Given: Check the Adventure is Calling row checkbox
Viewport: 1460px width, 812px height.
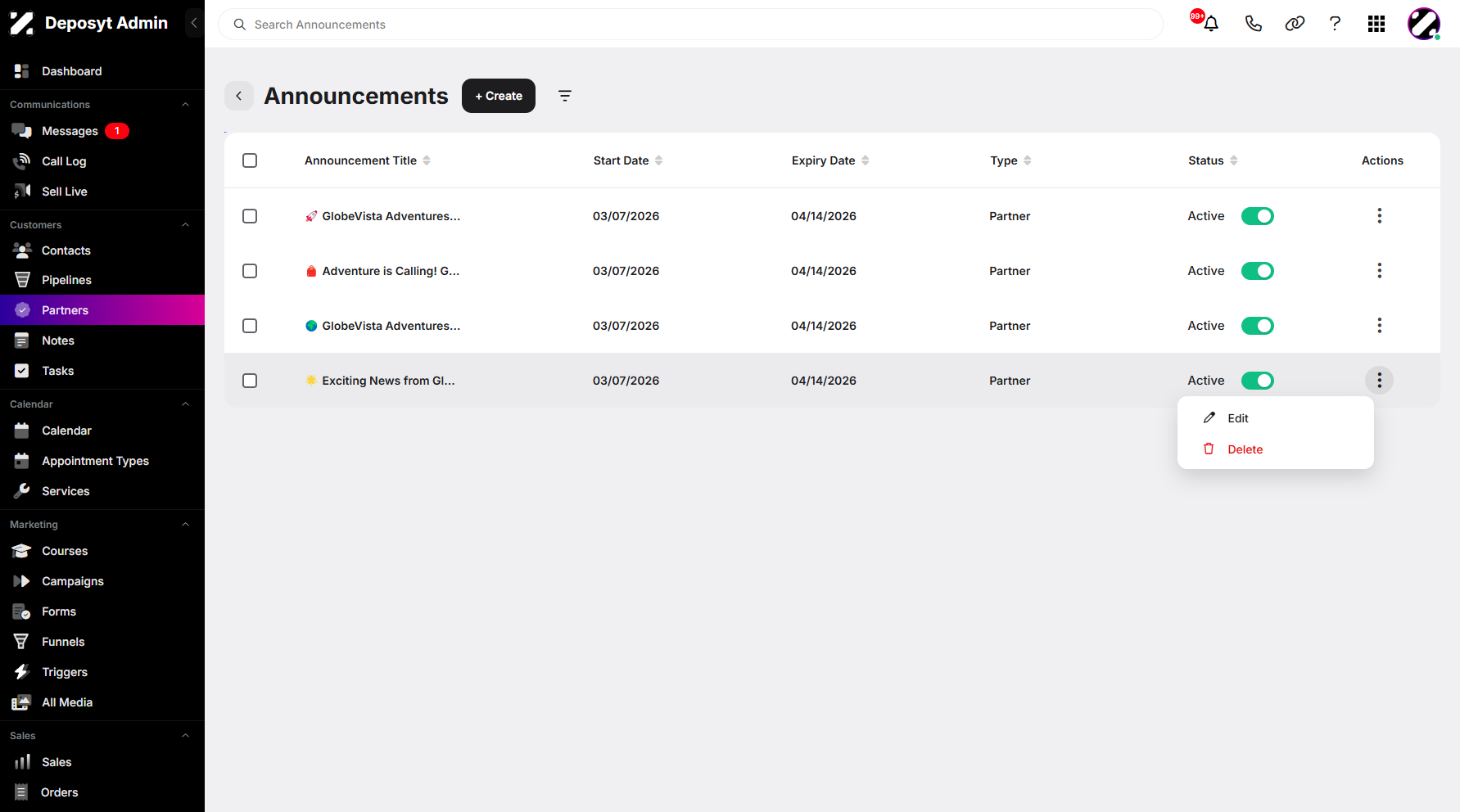Looking at the screenshot, I should (x=250, y=271).
